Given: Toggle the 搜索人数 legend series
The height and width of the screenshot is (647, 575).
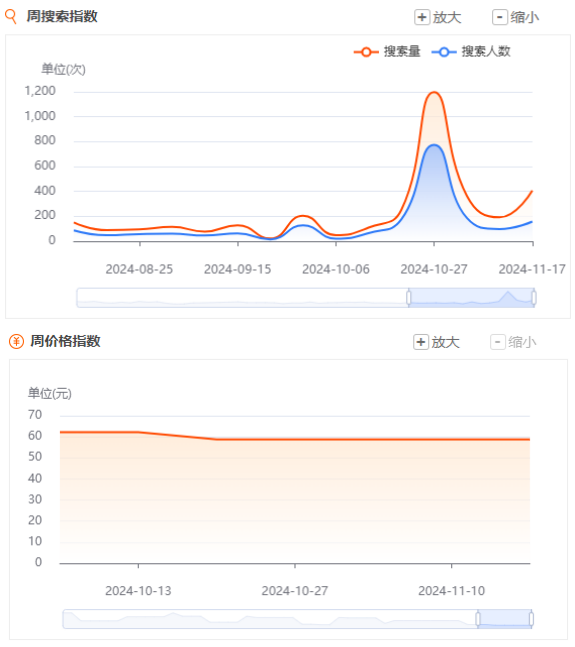Looking at the screenshot, I should (x=471, y=52).
